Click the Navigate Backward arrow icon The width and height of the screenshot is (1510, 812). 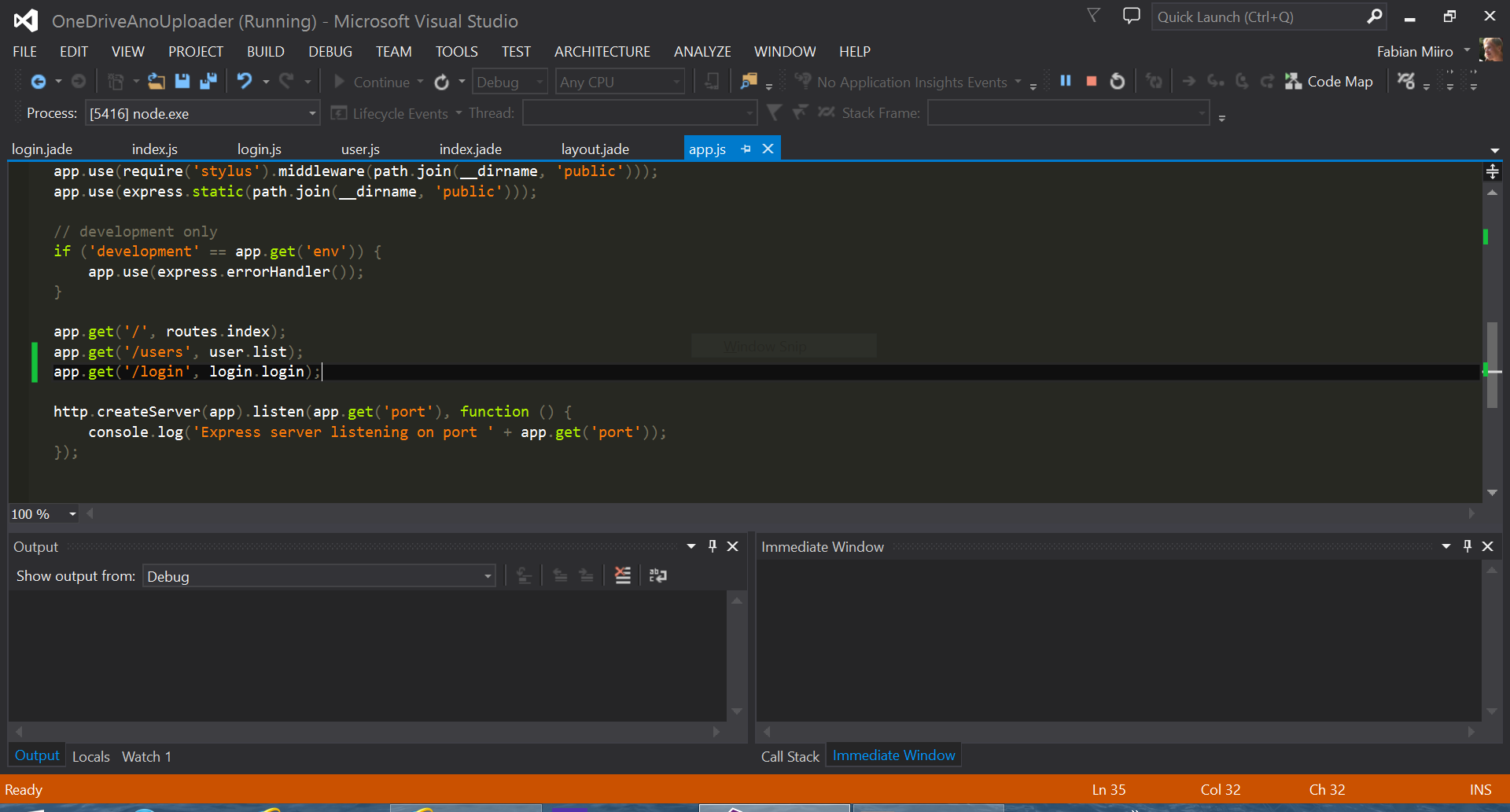(38, 82)
